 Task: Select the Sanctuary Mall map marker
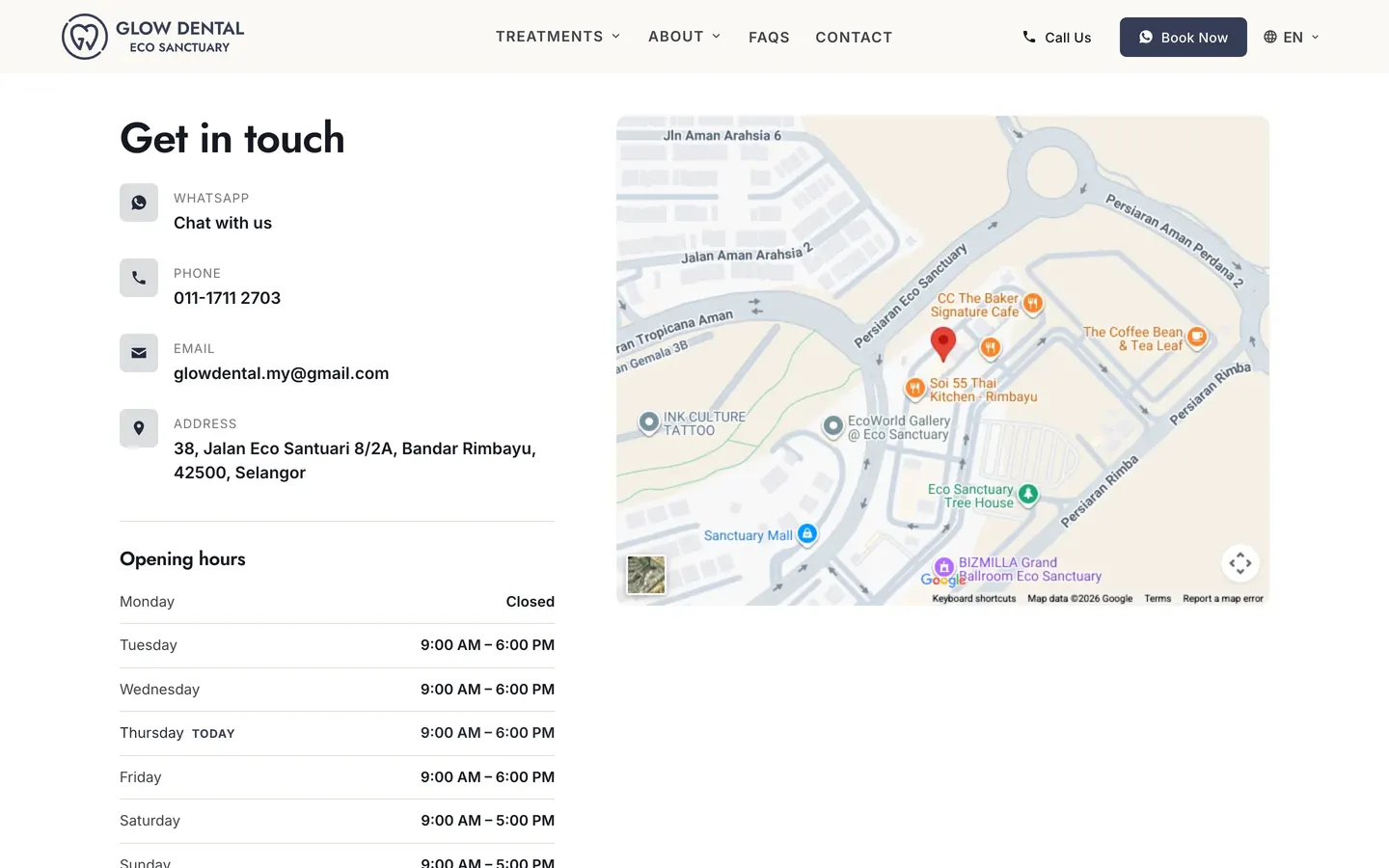(807, 533)
